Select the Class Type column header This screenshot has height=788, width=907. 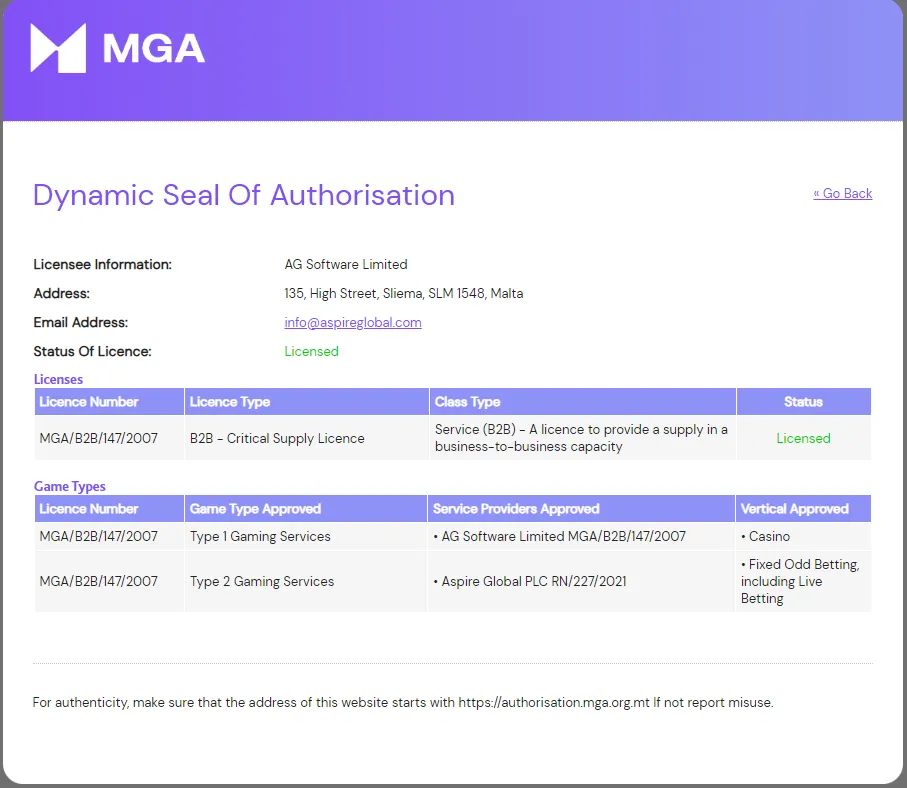[463, 401]
